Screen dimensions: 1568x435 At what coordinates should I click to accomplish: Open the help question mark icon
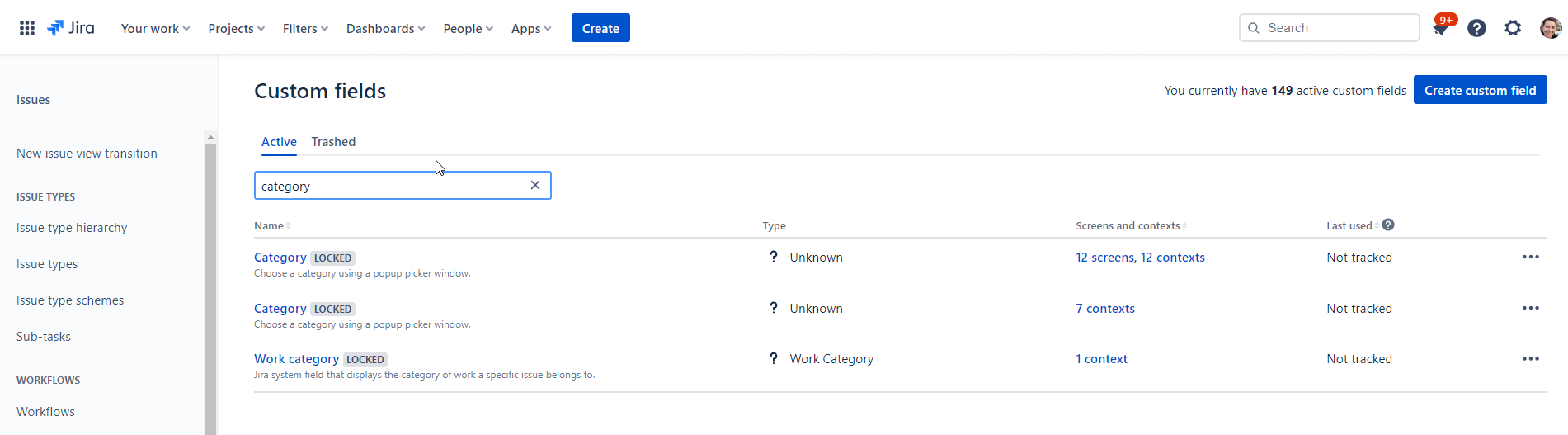[1476, 28]
